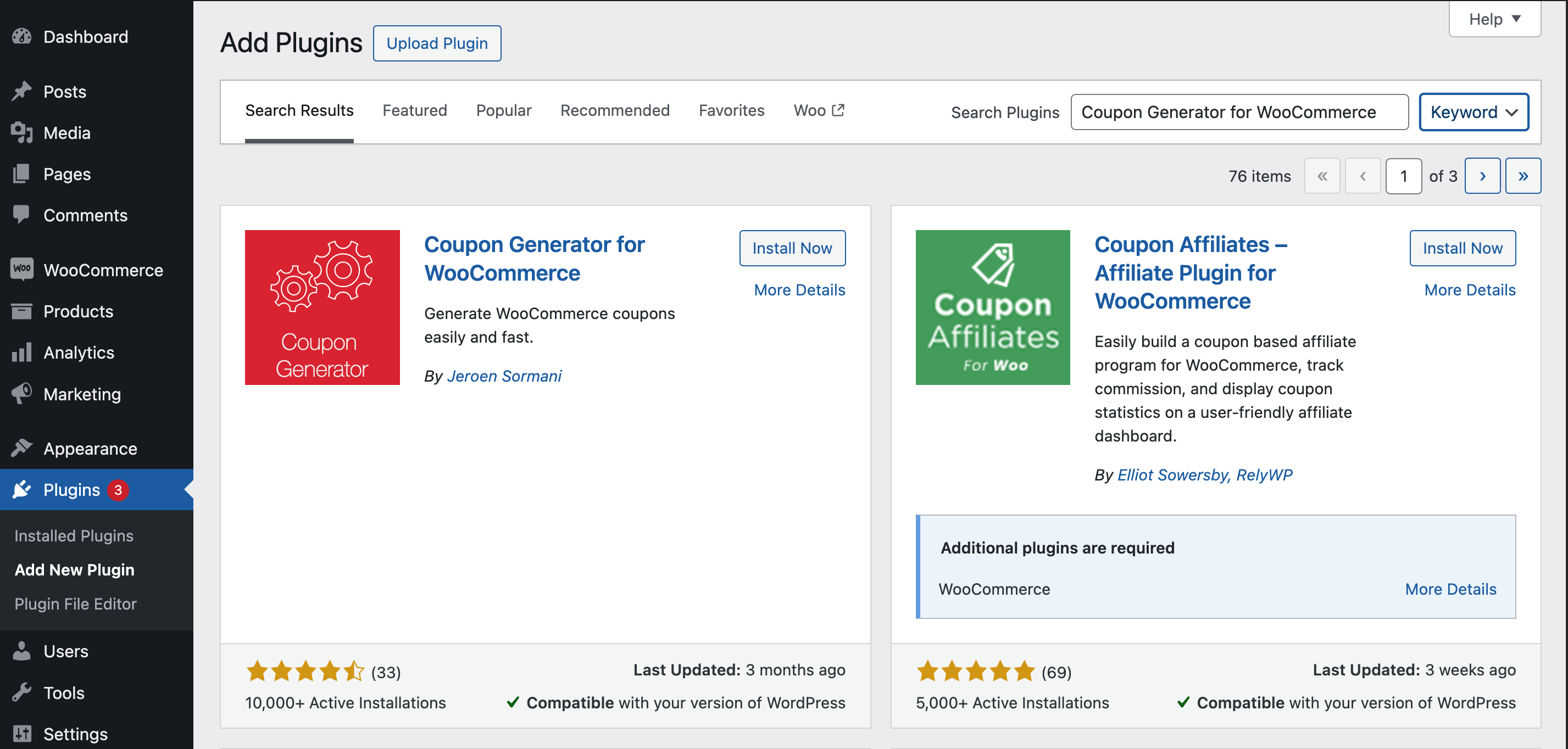Click the 5,000+ Active Installations text
This screenshot has width=1568, height=749.
pyautogui.click(x=1012, y=703)
